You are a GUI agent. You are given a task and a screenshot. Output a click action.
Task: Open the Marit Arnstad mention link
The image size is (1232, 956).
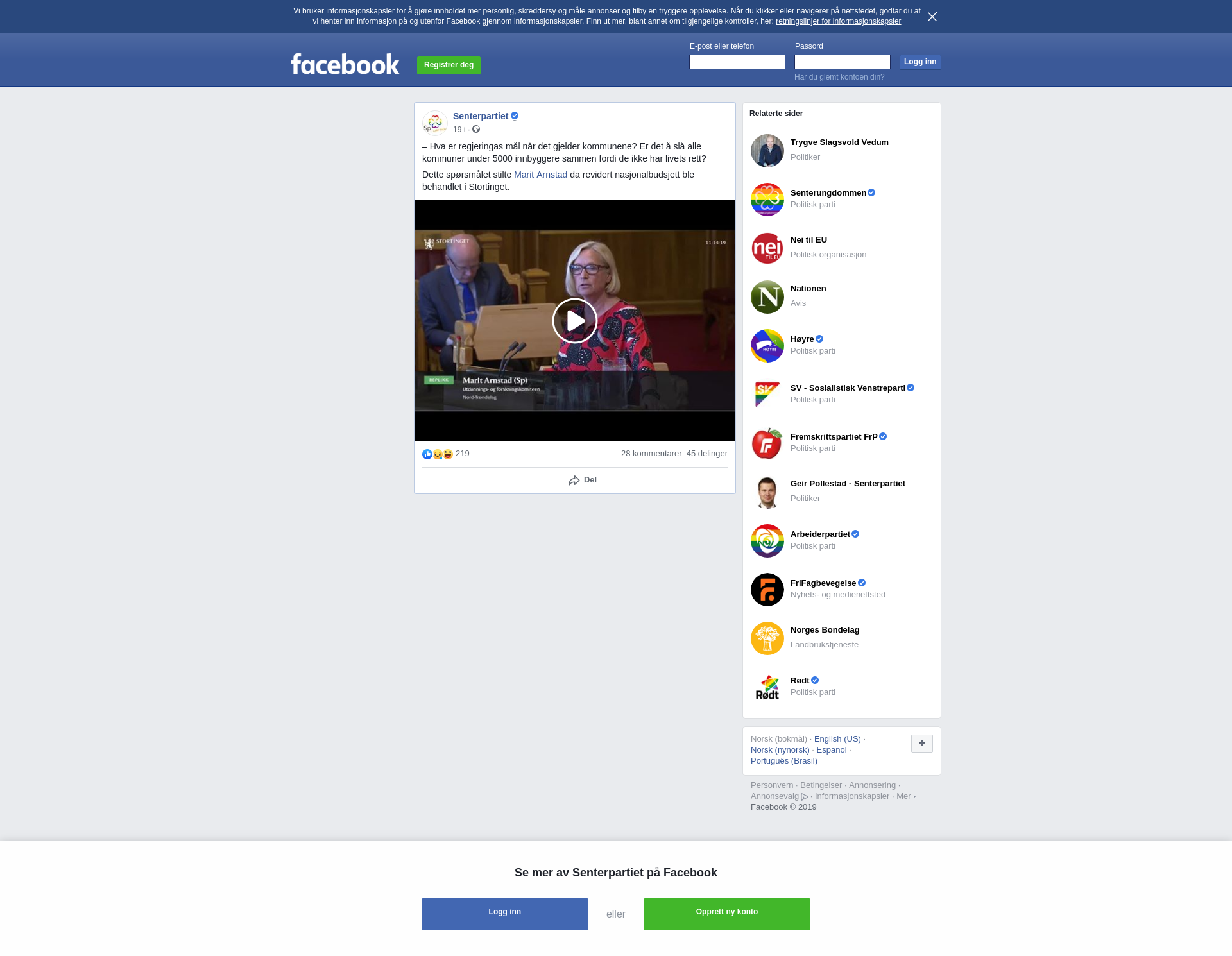(540, 175)
